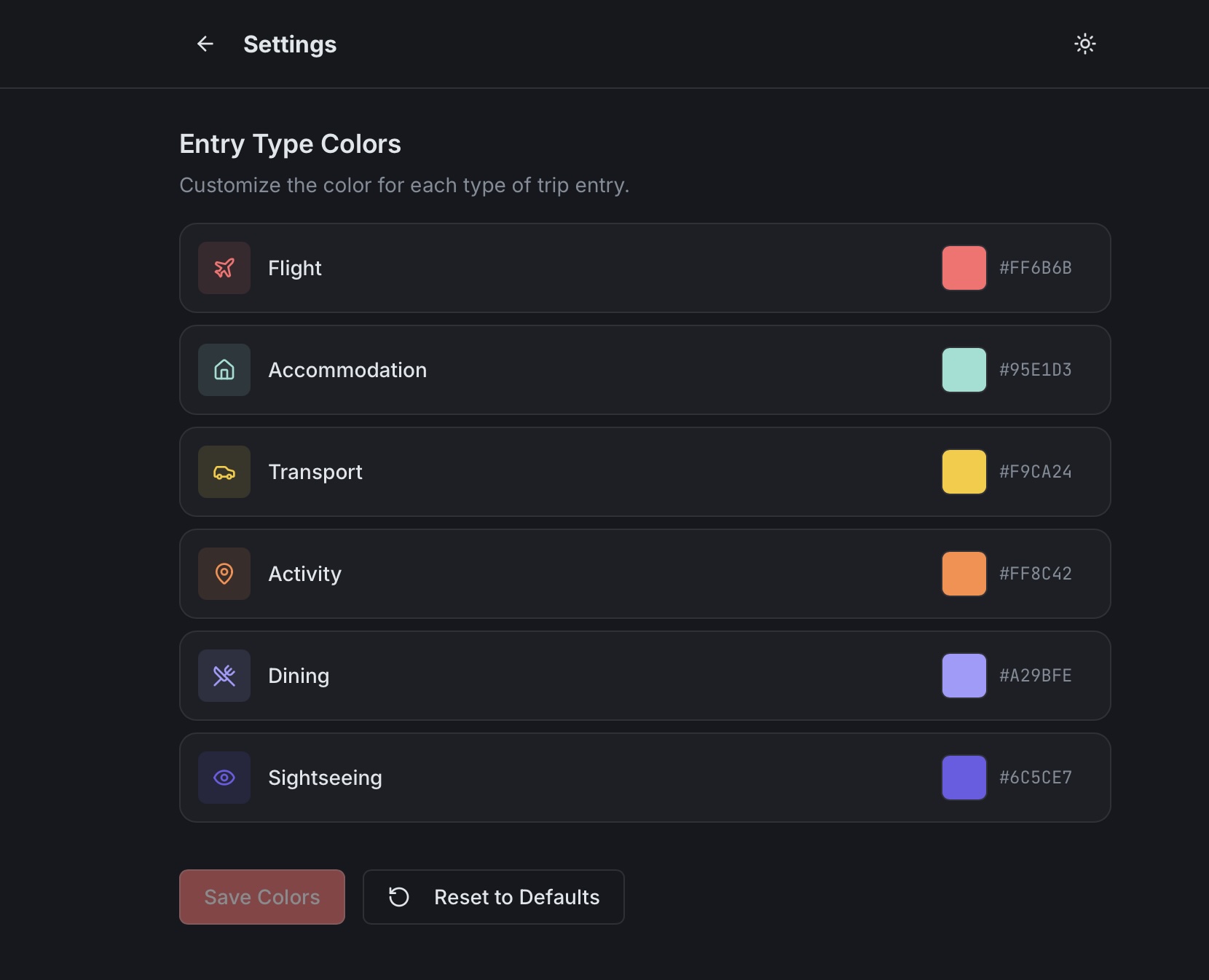Click the hex code #FF6B6B
This screenshot has height=980, width=1209.
point(1036,268)
